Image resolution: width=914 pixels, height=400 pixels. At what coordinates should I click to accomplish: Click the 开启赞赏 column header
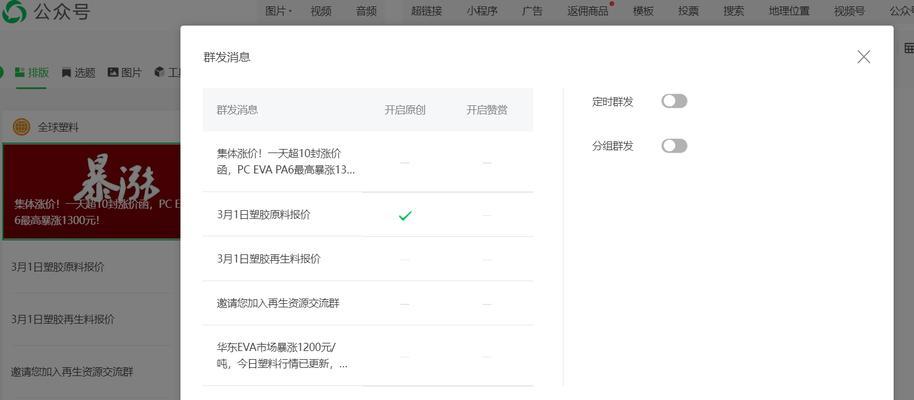pyautogui.click(x=487, y=110)
